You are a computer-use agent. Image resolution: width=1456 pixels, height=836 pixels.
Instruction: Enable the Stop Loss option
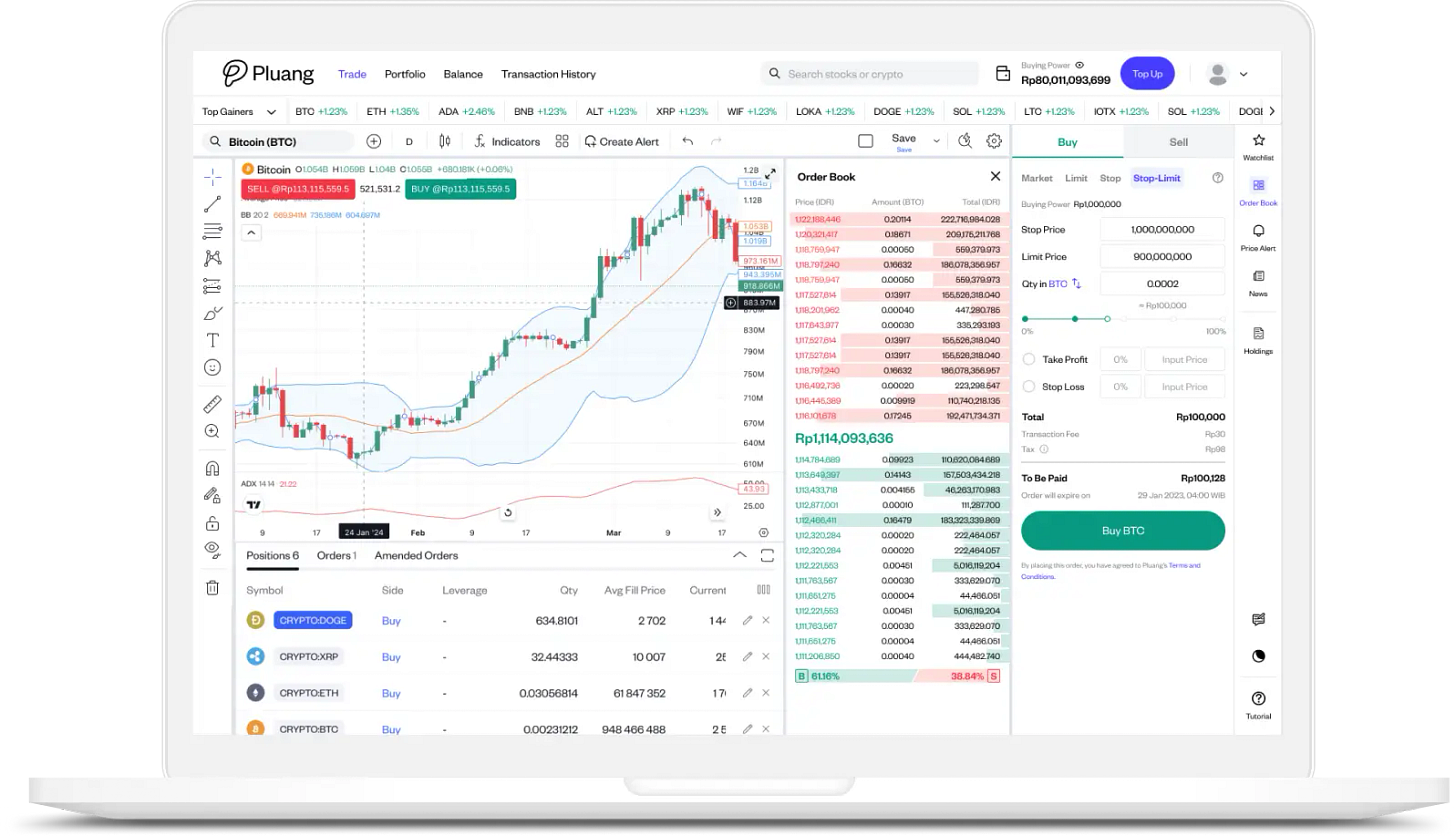click(x=1029, y=386)
